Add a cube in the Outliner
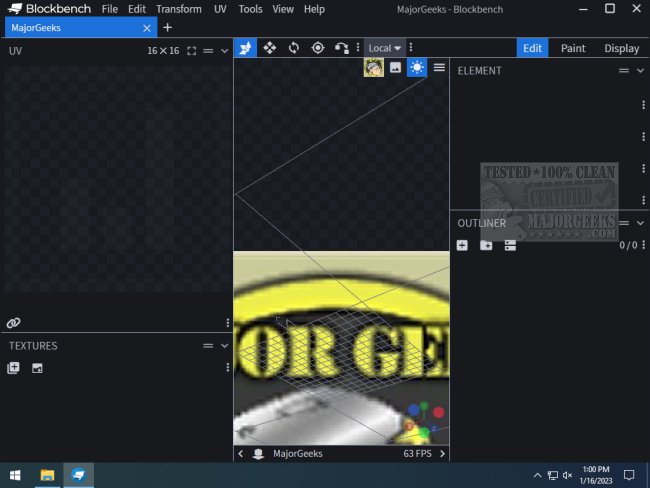Viewport: 650px width, 488px height. coord(462,245)
